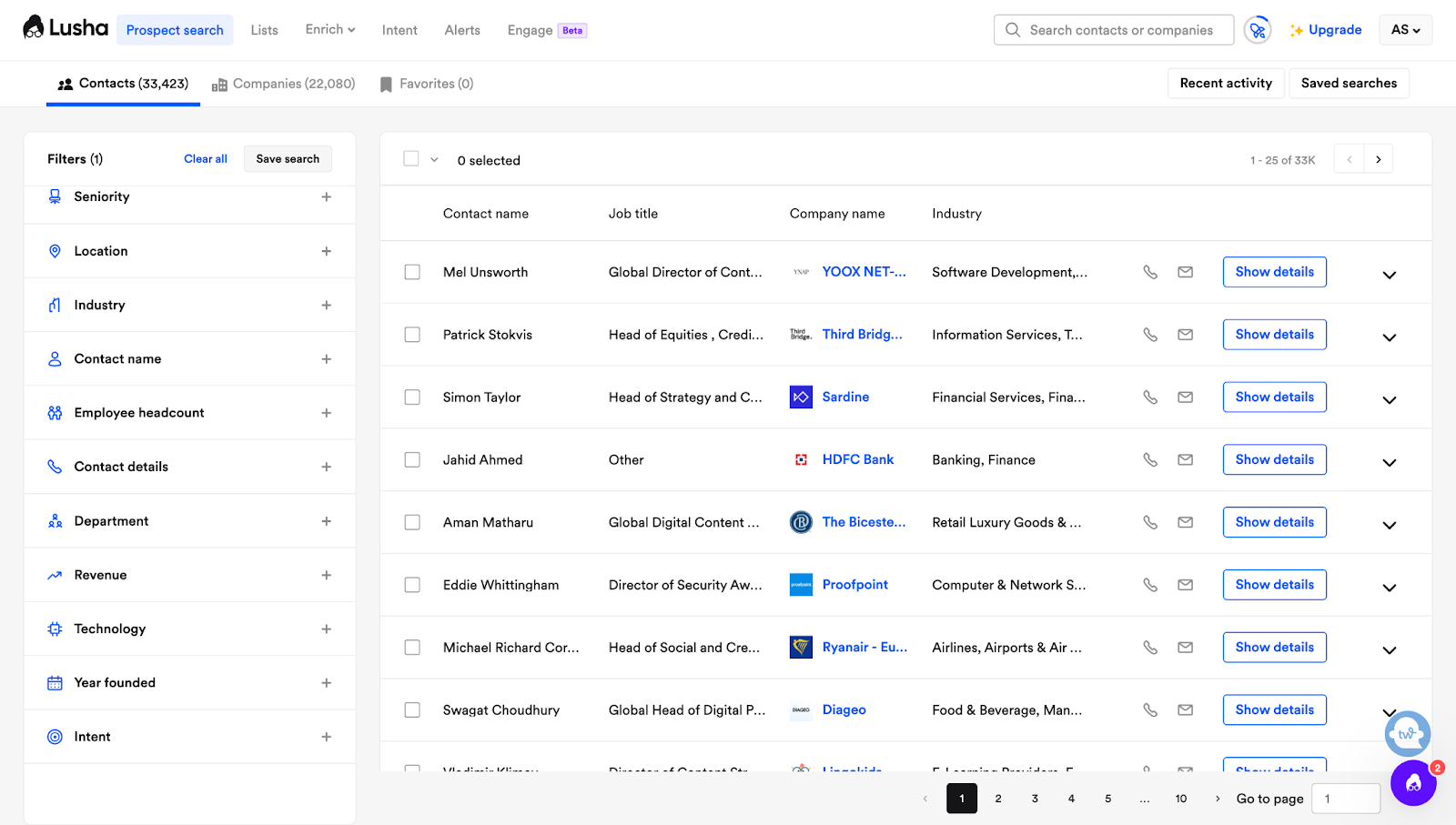Viewport: 1456px width, 825px height.
Task: Show details for Jahid Ahmed
Action: [1274, 459]
